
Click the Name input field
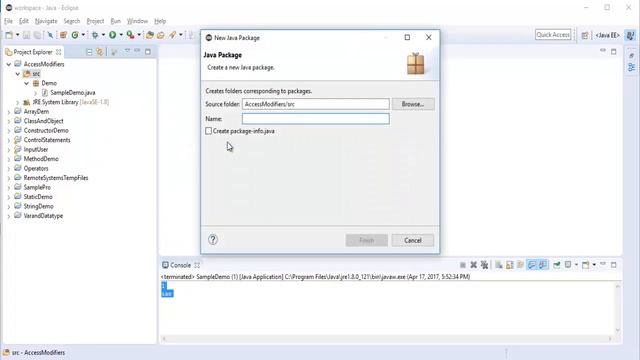point(316,119)
